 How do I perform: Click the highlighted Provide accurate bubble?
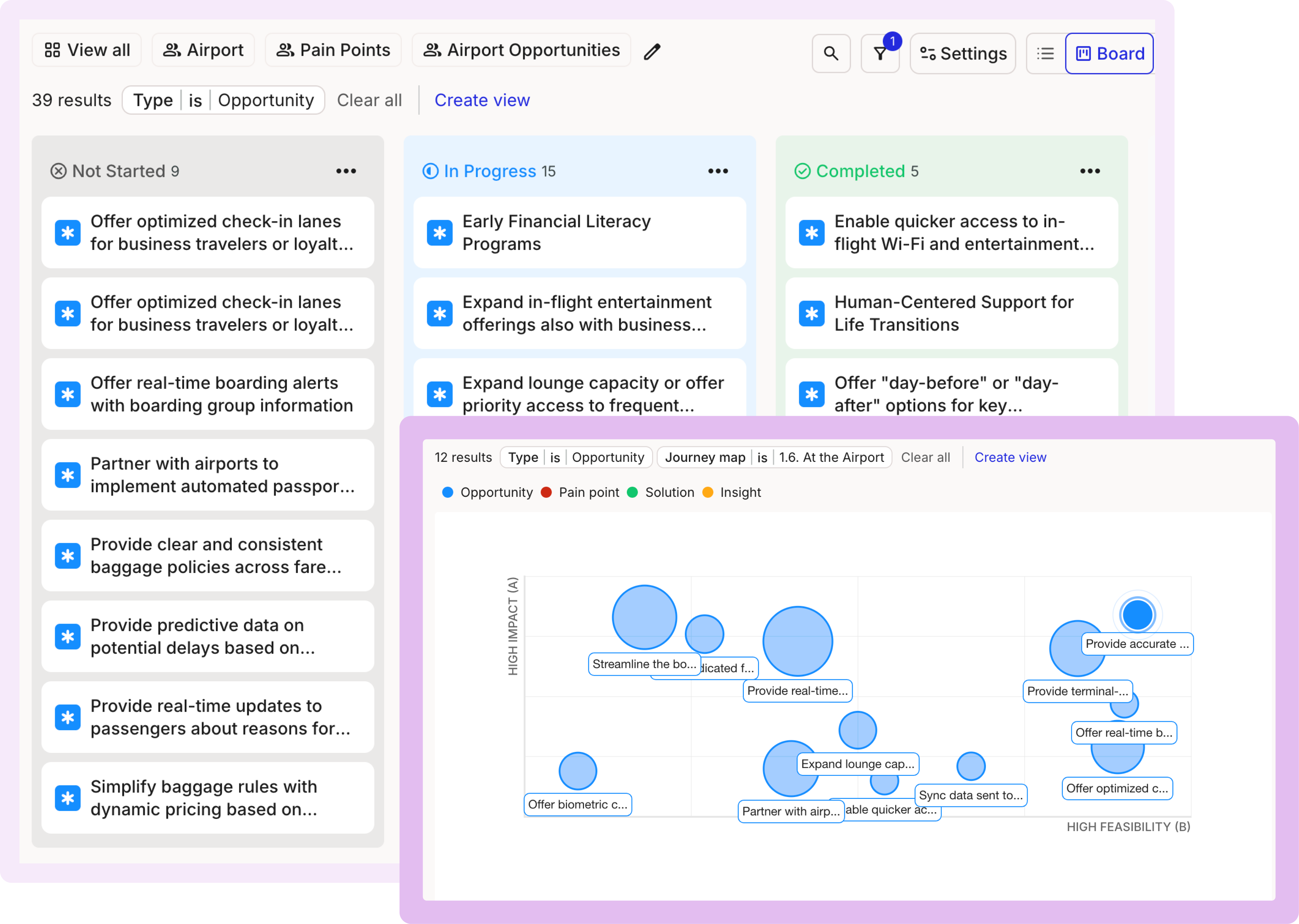pos(1137,615)
